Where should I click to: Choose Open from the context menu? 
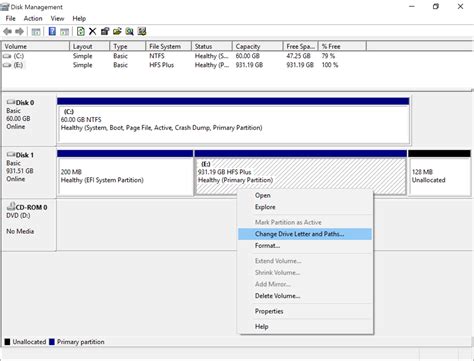point(305,195)
